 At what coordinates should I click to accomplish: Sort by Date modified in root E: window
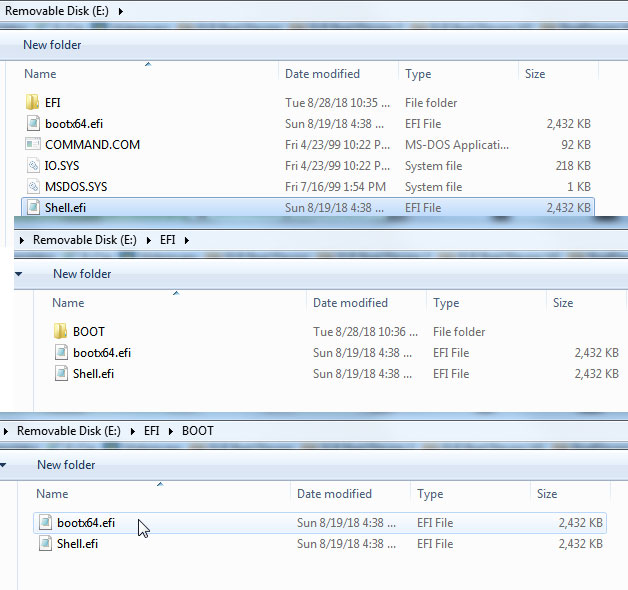[322, 74]
